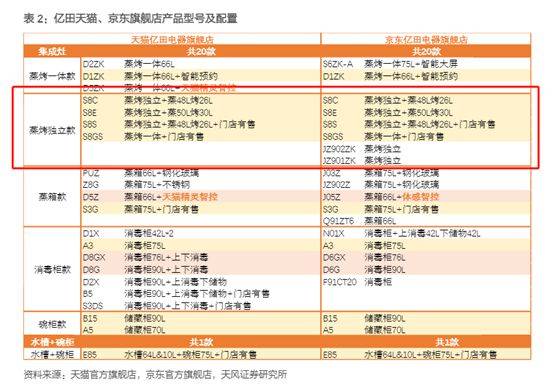Viewport: 554px width, 386px height.
Task: Select model code 'J05Z'
Action: tap(331, 197)
